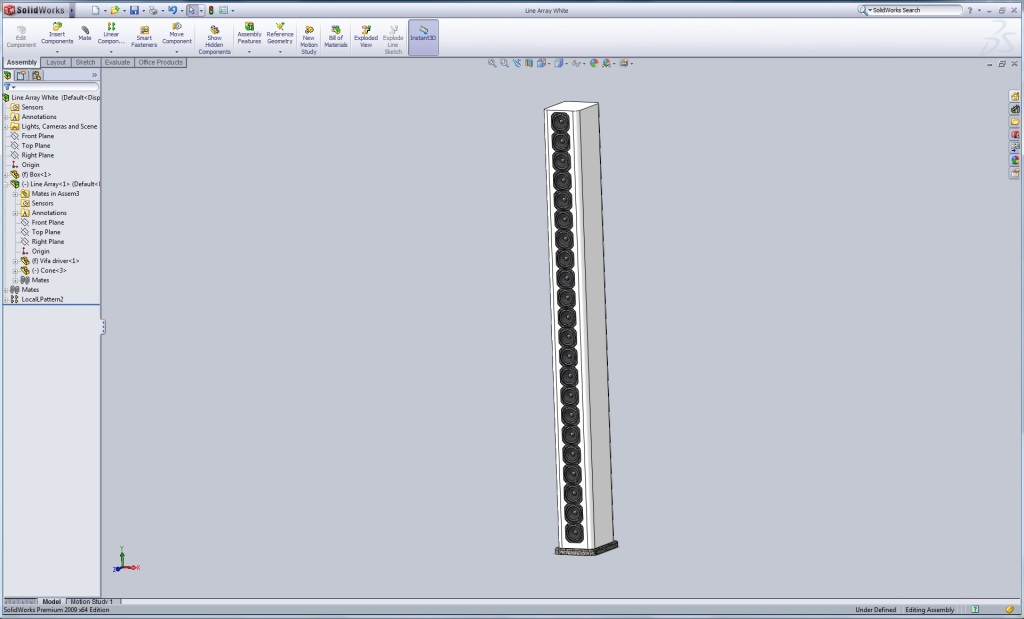
Task: Click the Insert Components tool
Action: pyautogui.click(x=57, y=35)
